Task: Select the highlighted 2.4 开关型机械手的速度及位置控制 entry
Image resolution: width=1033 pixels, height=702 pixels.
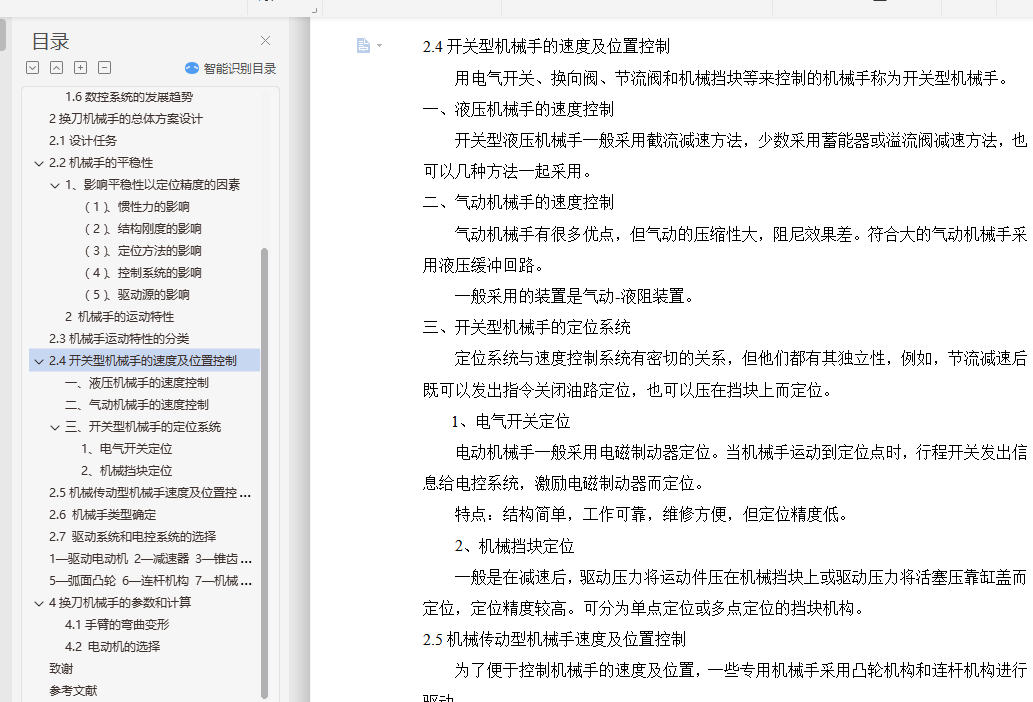Action: click(143, 361)
